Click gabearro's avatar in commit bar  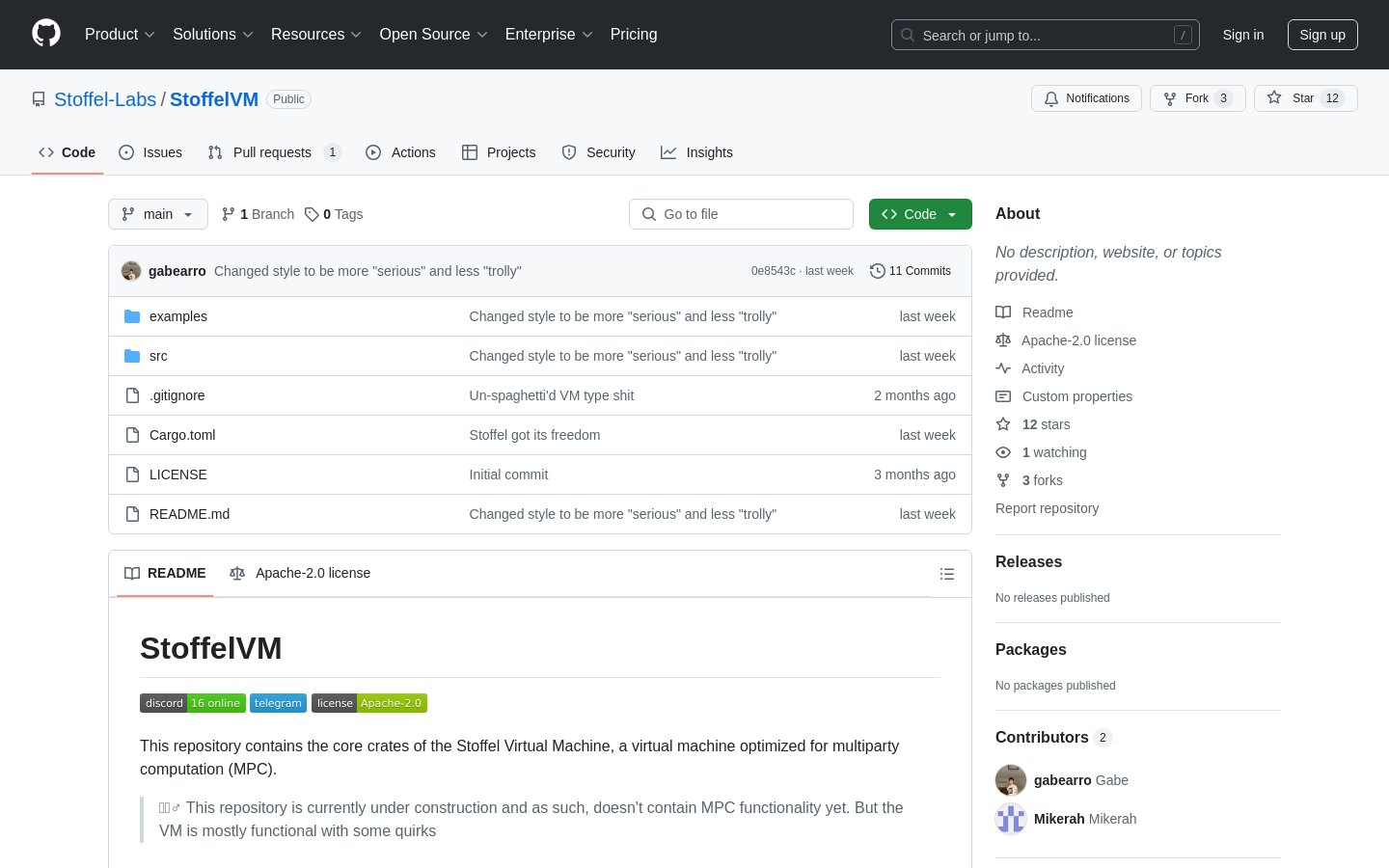coord(131,271)
